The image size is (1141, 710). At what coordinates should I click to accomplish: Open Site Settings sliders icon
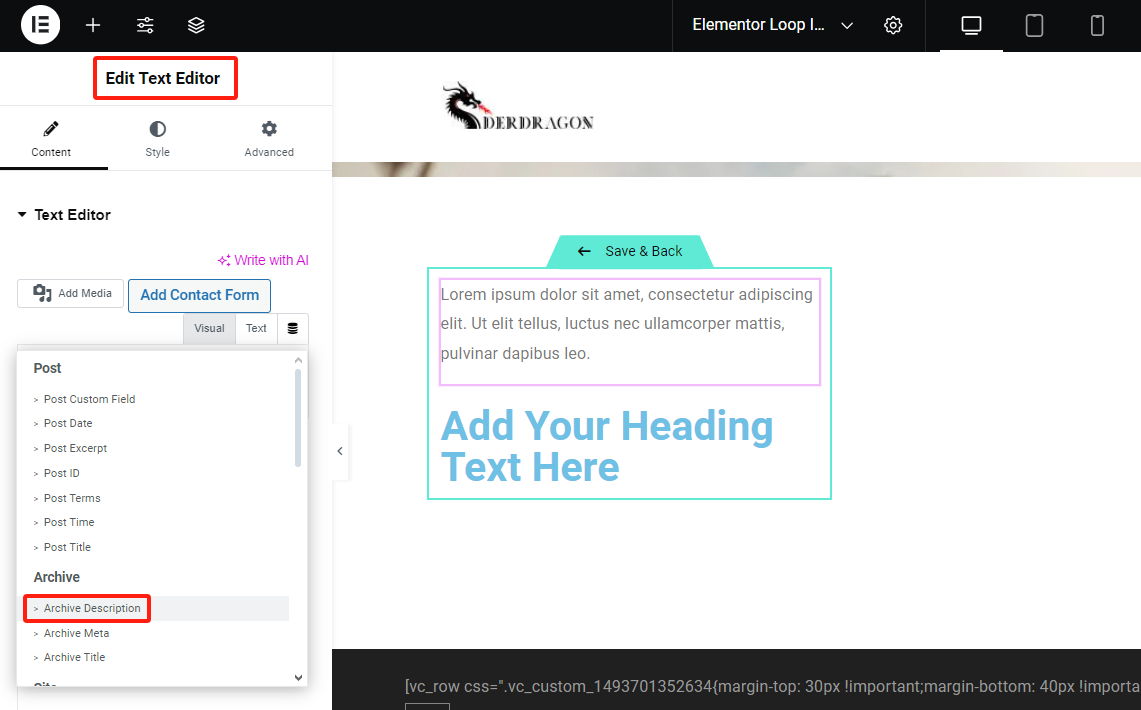pos(145,25)
